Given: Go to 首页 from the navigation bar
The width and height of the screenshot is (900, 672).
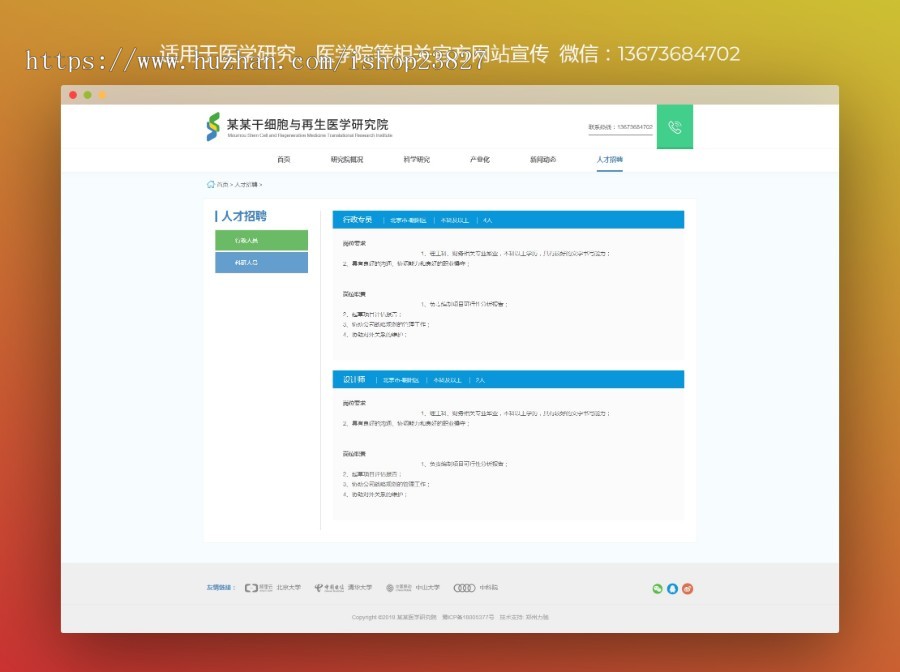Looking at the screenshot, I should 284,158.
